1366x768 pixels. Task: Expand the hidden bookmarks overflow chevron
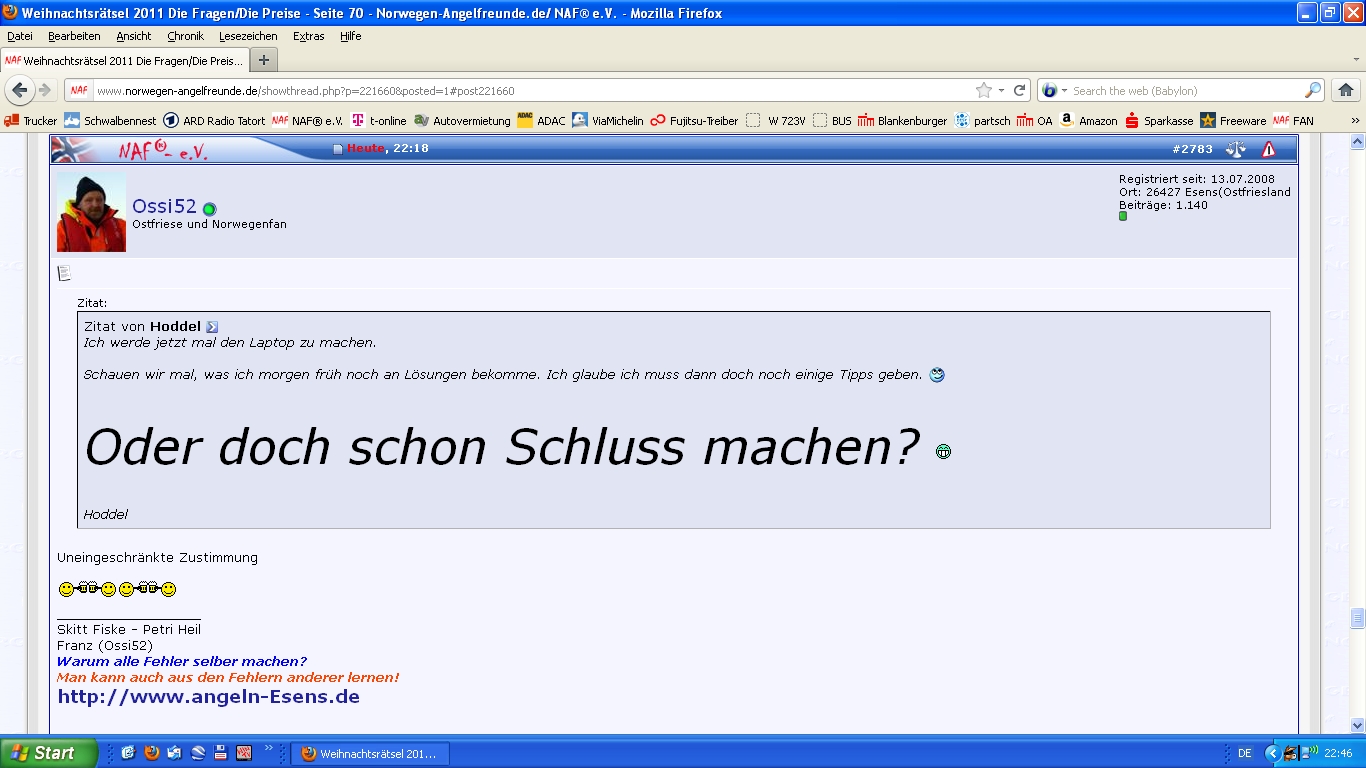pyautogui.click(x=1355, y=121)
